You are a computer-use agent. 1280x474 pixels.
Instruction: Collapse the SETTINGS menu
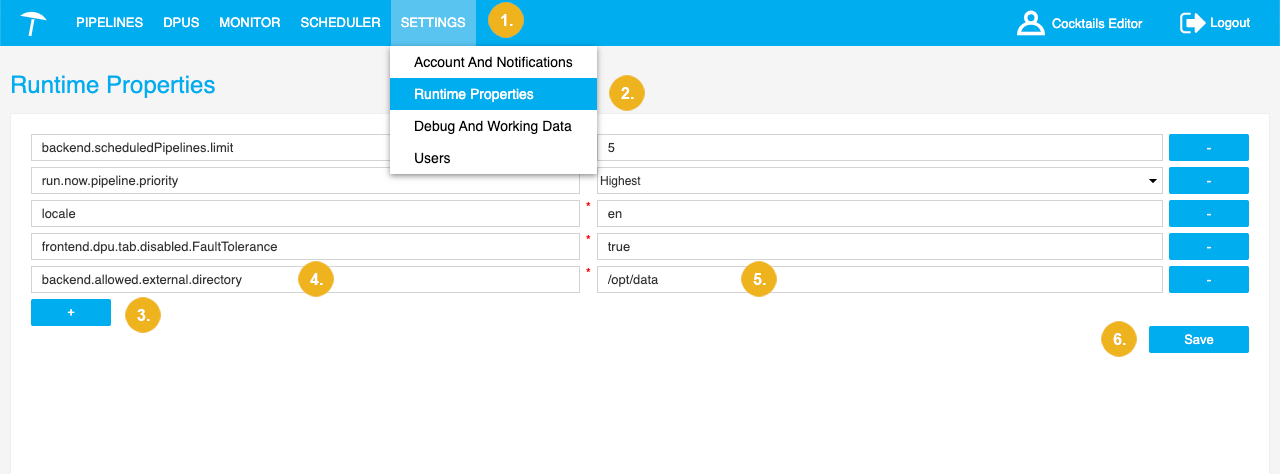pyautogui.click(x=433, y=23)
